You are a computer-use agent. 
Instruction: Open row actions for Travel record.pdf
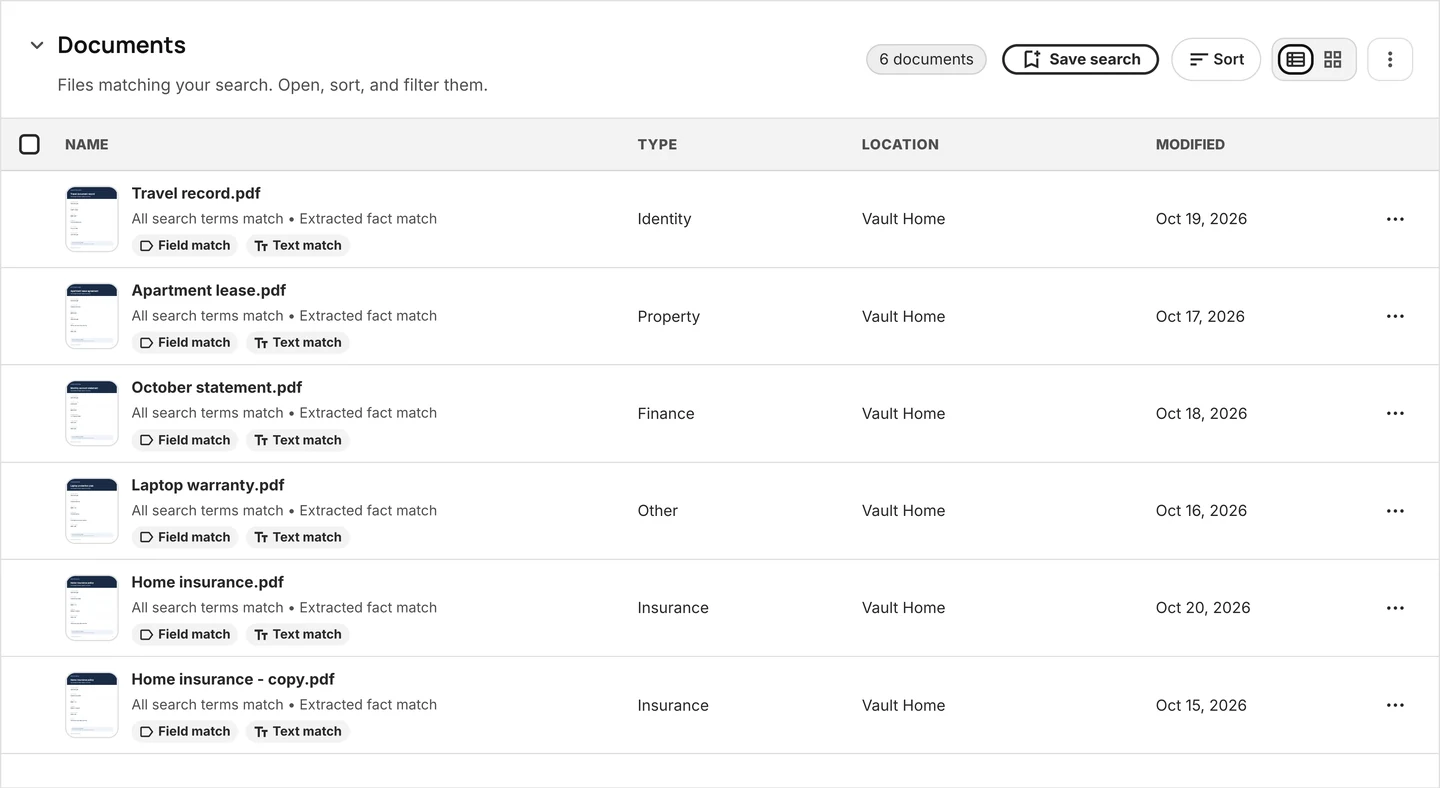pos(1395,219)
